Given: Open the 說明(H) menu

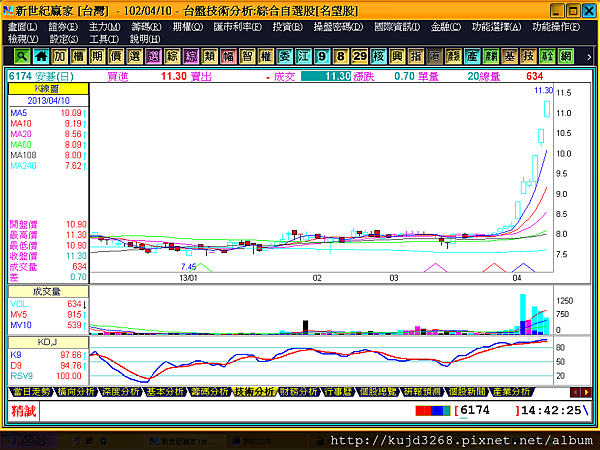Looking at the screenshot, I should (x=145, y=39).
